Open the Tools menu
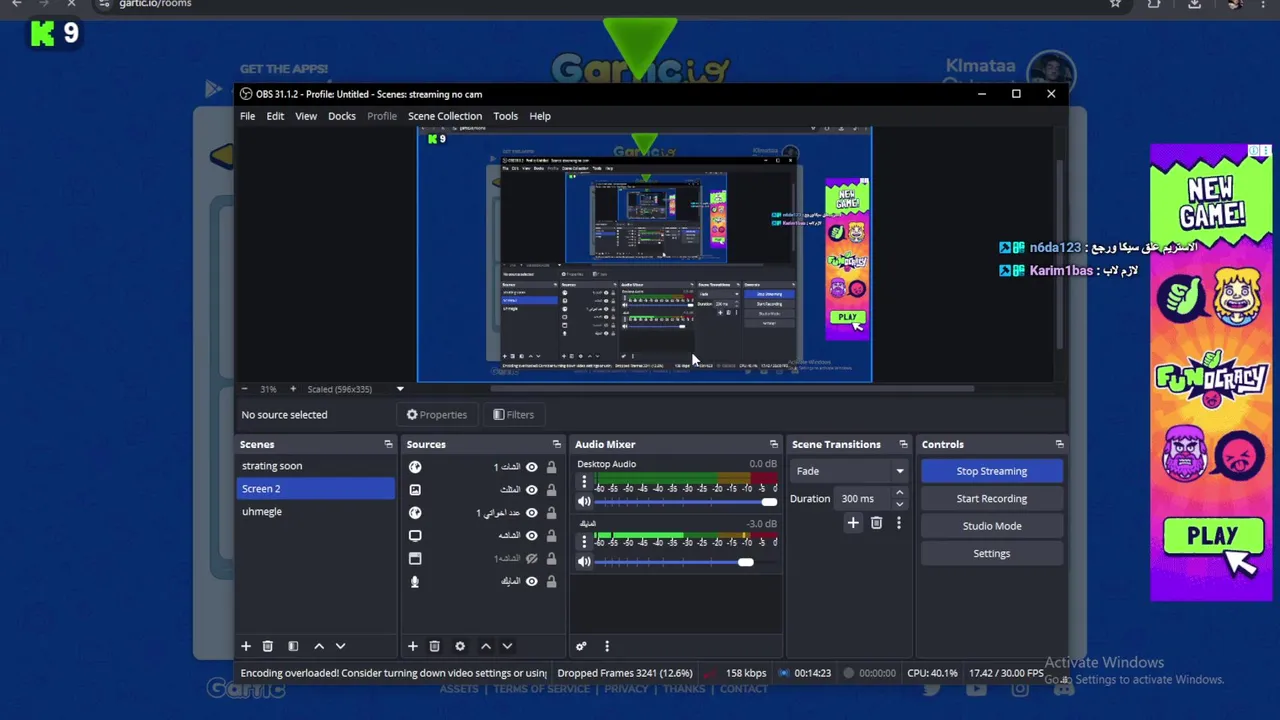 pyautogui.click(x=505, y=116)
